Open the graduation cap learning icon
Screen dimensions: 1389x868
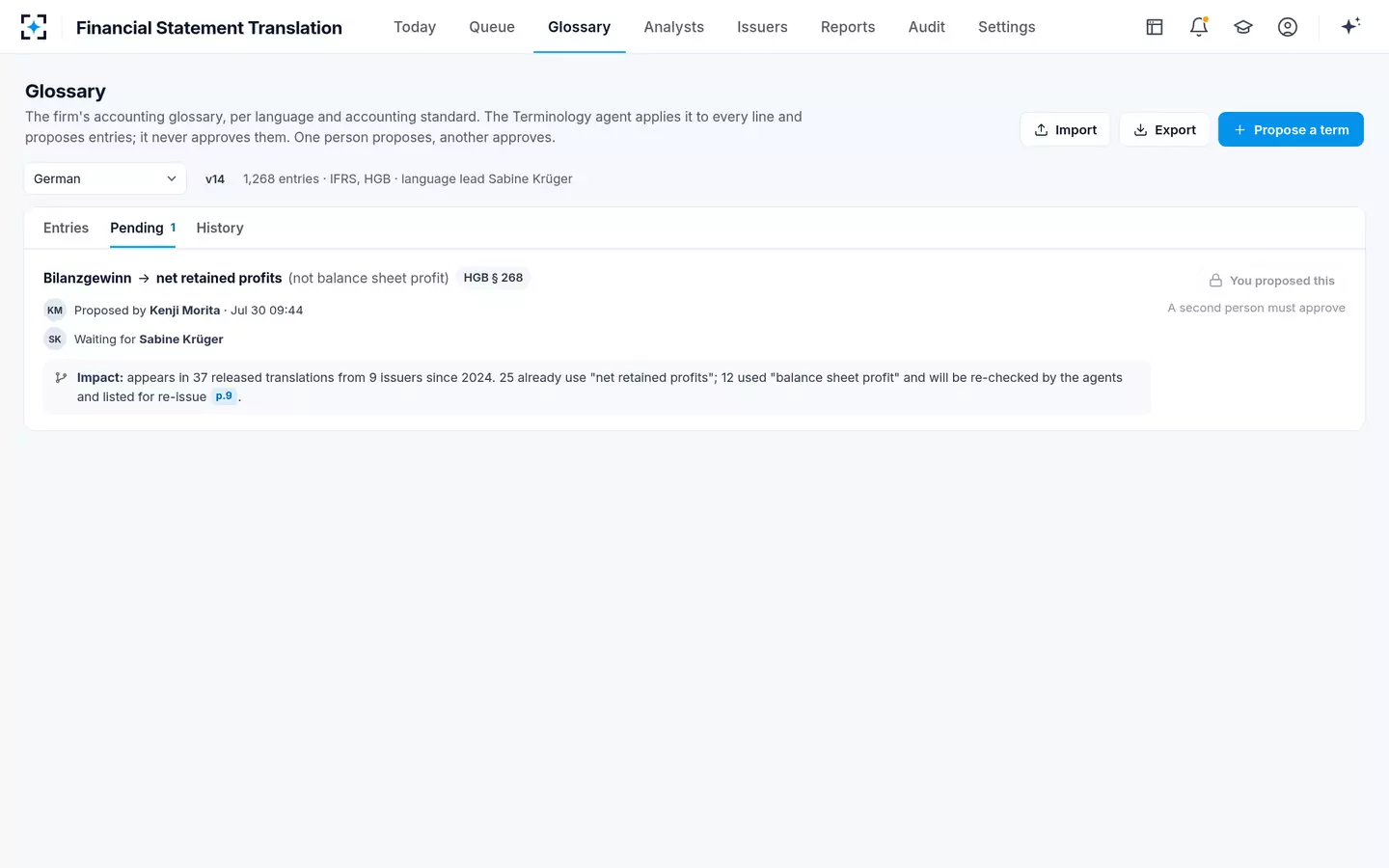(1243, 27)
